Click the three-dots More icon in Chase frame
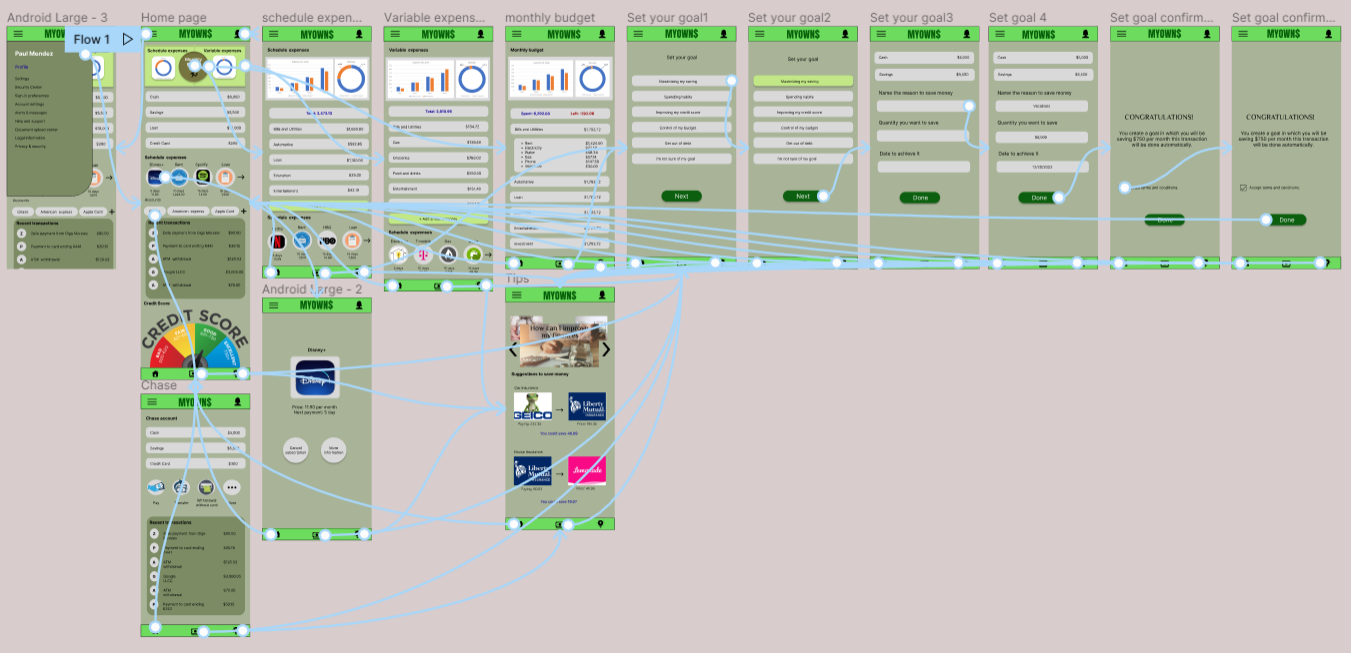Image resolution: width=1351 pixels, height=653 pixels. 232,488
